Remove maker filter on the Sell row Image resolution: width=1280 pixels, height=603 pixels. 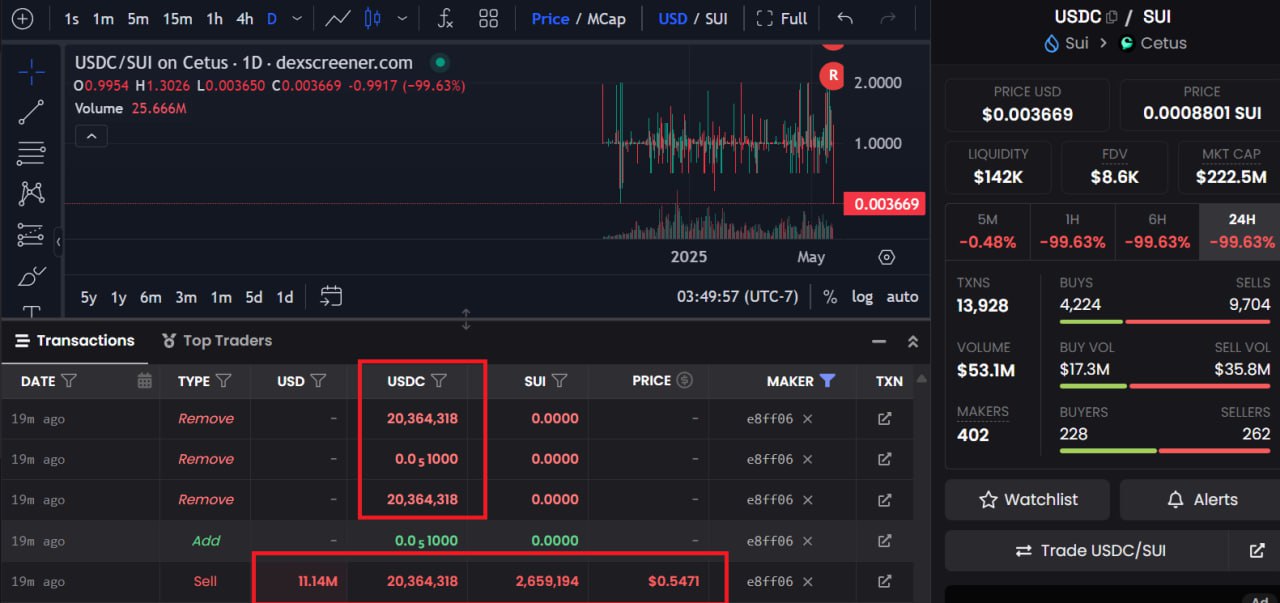coord(807,581)
